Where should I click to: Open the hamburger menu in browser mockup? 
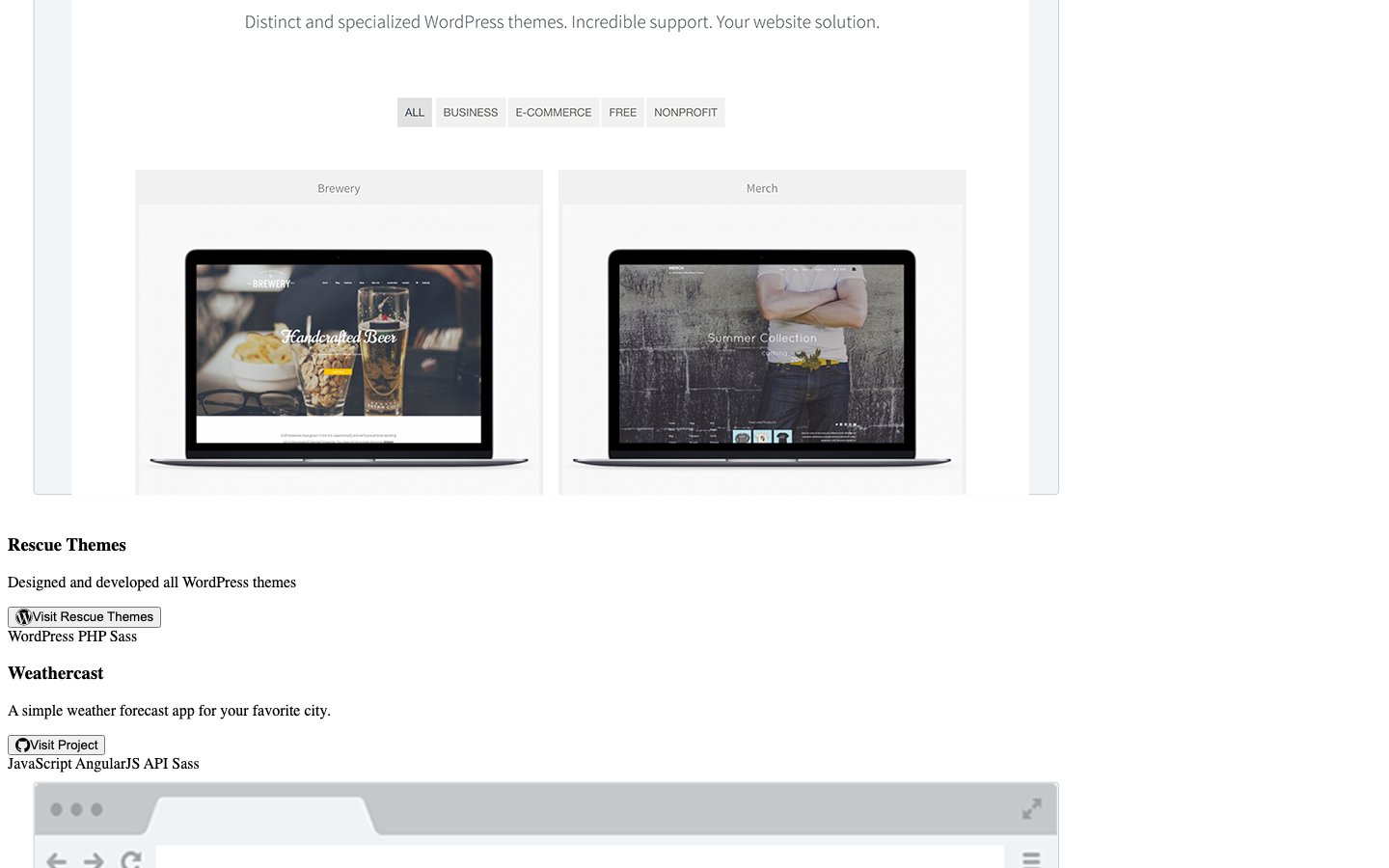(x=1031, y=859)
